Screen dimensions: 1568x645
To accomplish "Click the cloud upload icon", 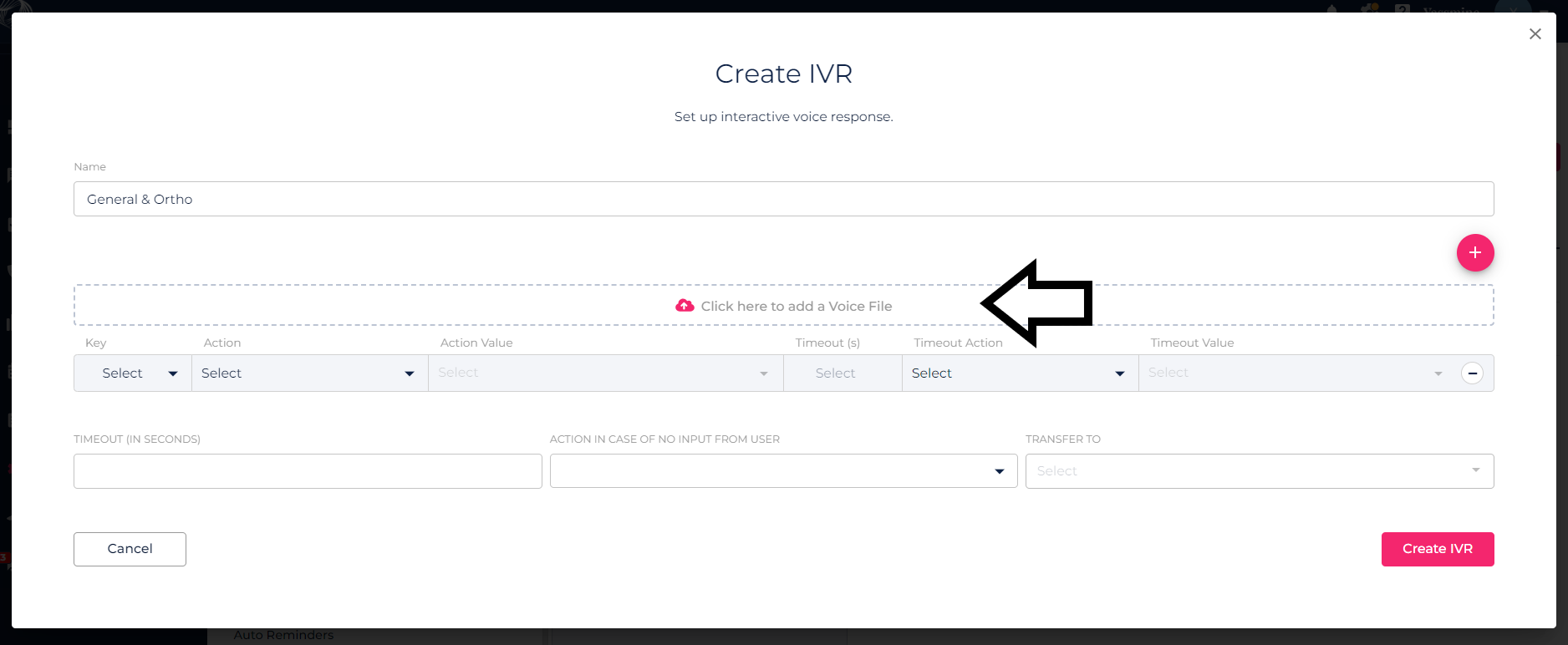I will coord(685,306).
